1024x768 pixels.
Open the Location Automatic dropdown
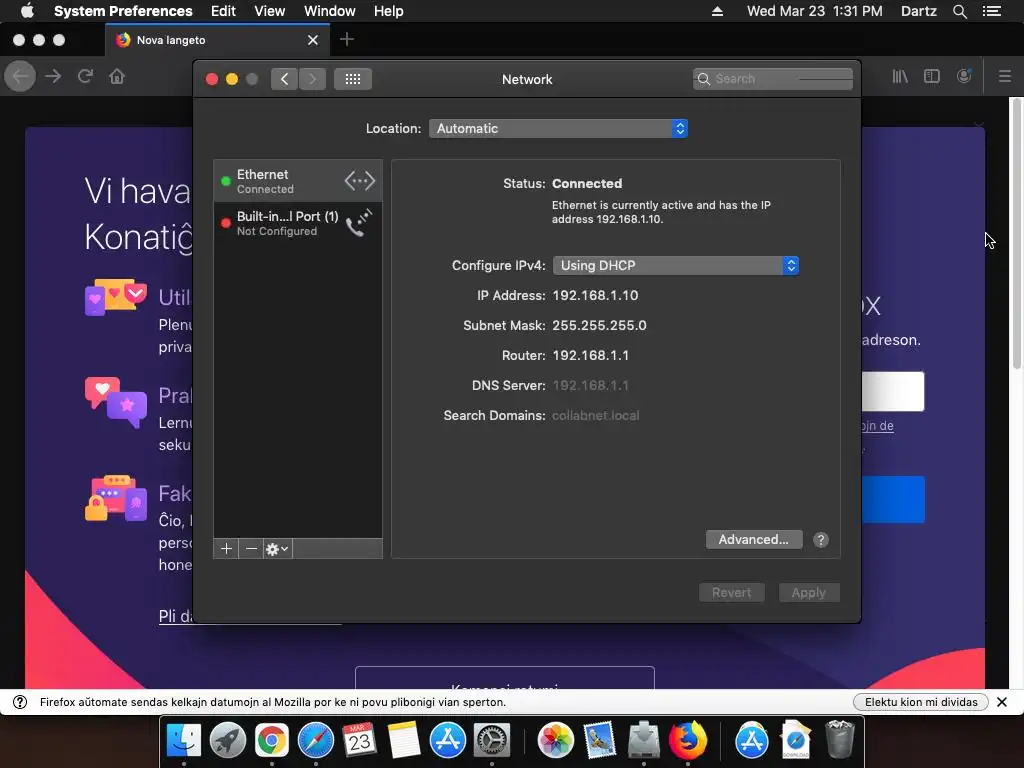click(558, 129)
